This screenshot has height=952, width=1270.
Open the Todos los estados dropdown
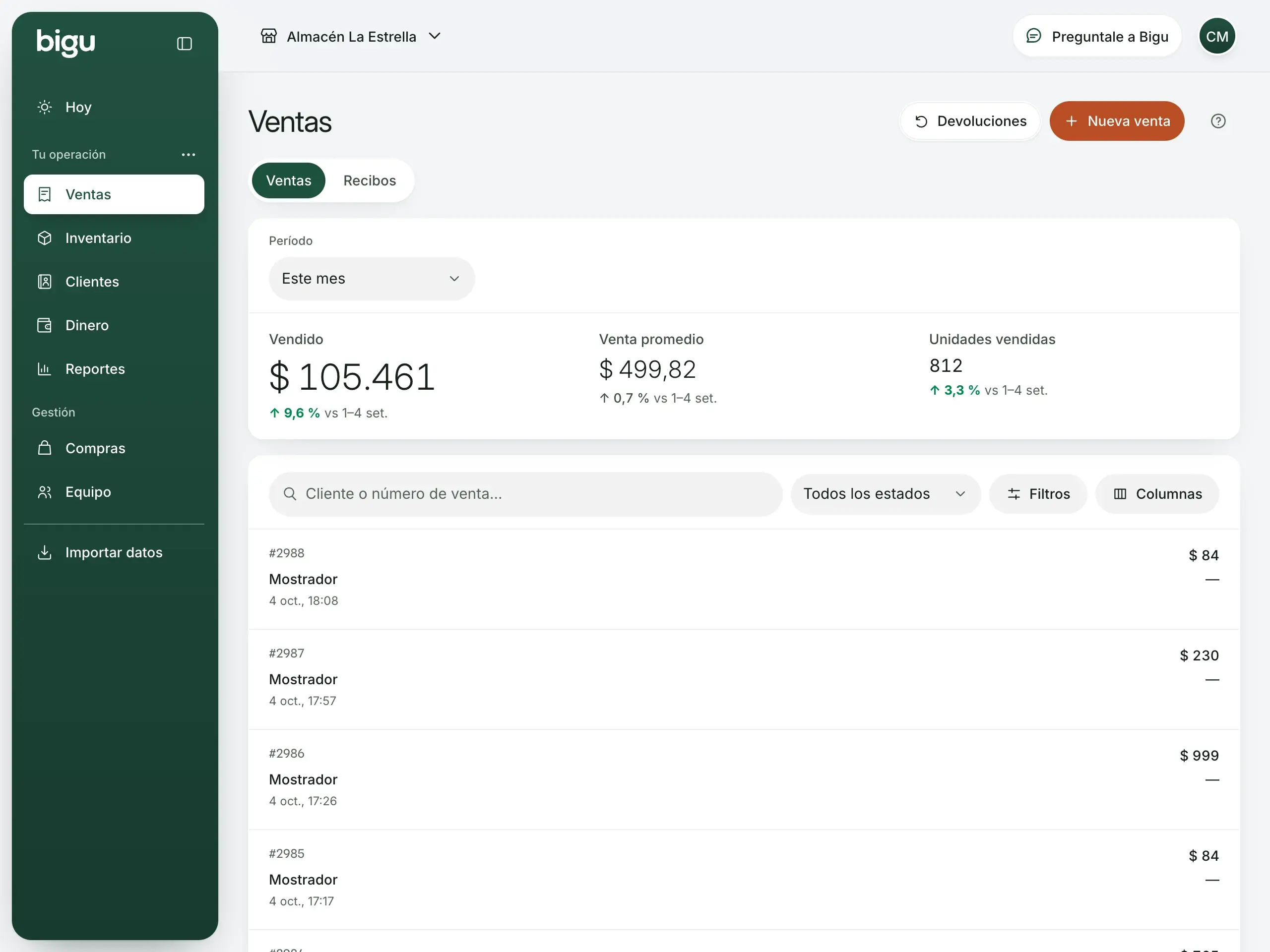tap(885, 494)
